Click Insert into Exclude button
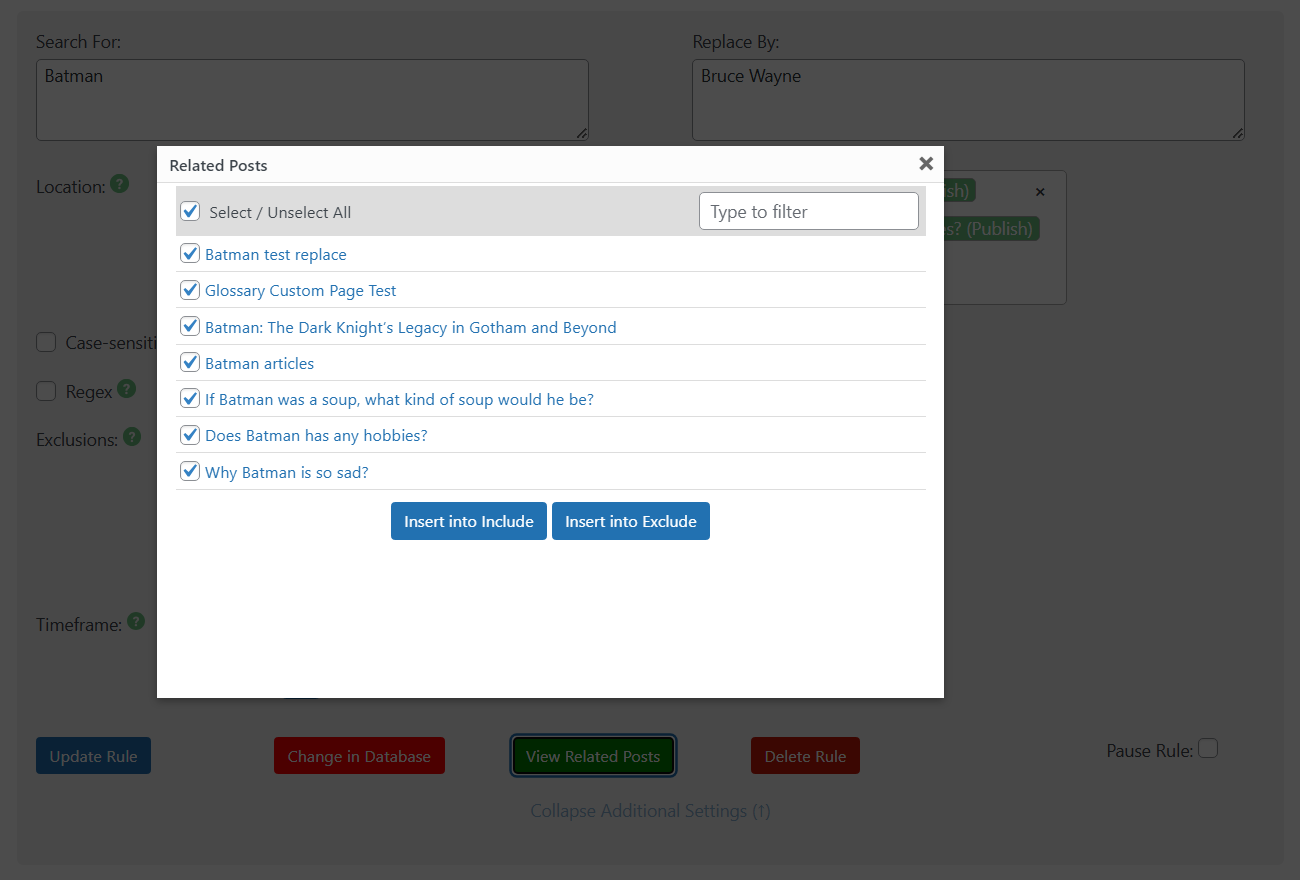This screenshot has height=880, width=1300. coord(631,521)
